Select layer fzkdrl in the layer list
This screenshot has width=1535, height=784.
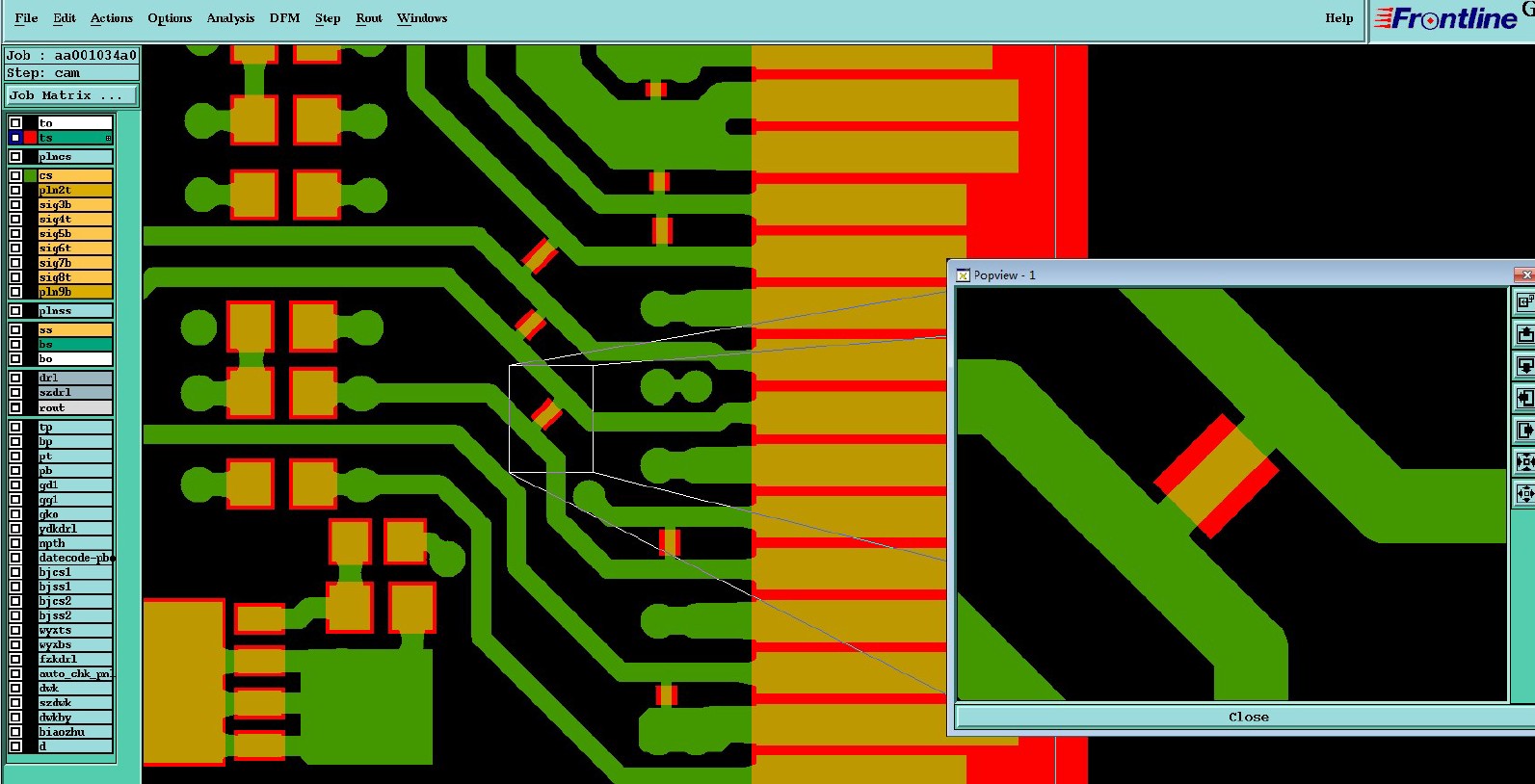coord(75,659)
